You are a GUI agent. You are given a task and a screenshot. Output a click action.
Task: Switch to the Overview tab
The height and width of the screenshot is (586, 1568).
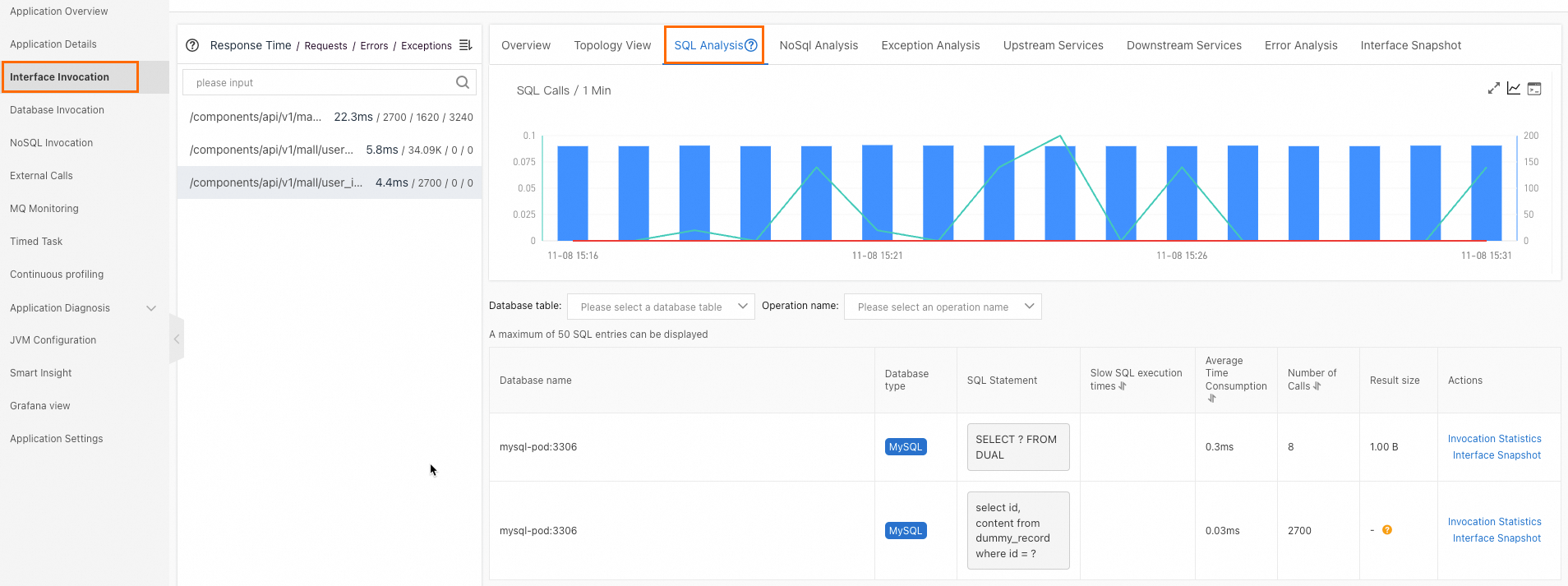(526, 45)
